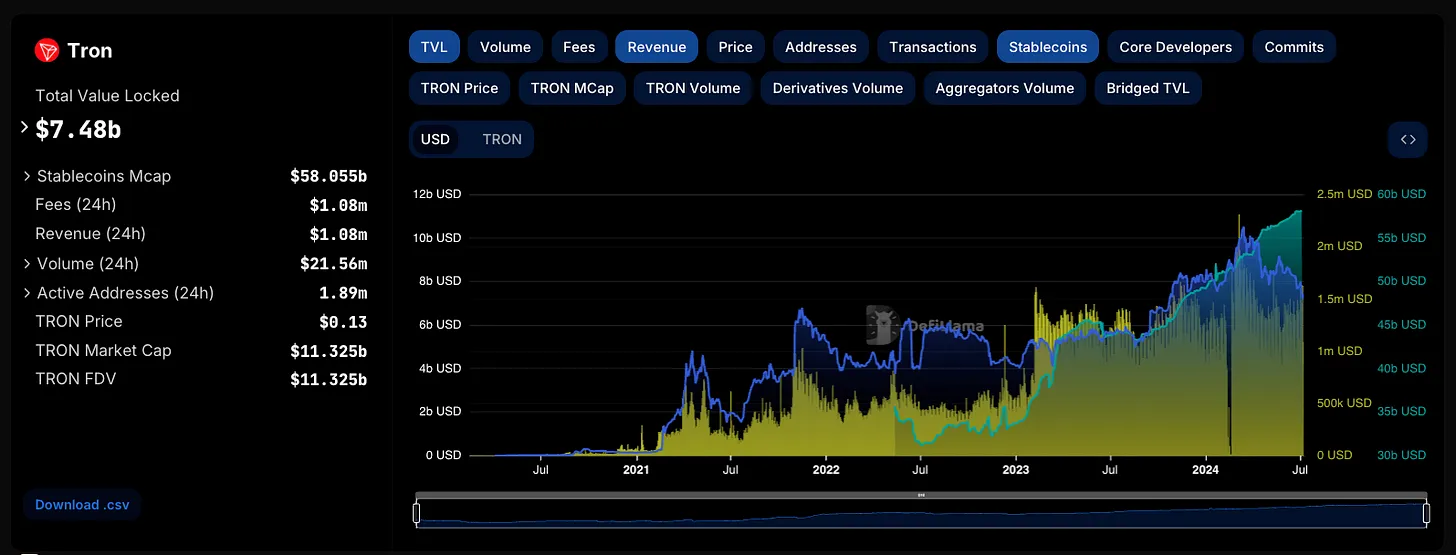Expand the Active Addresses (24h) row

pos(27,293)
